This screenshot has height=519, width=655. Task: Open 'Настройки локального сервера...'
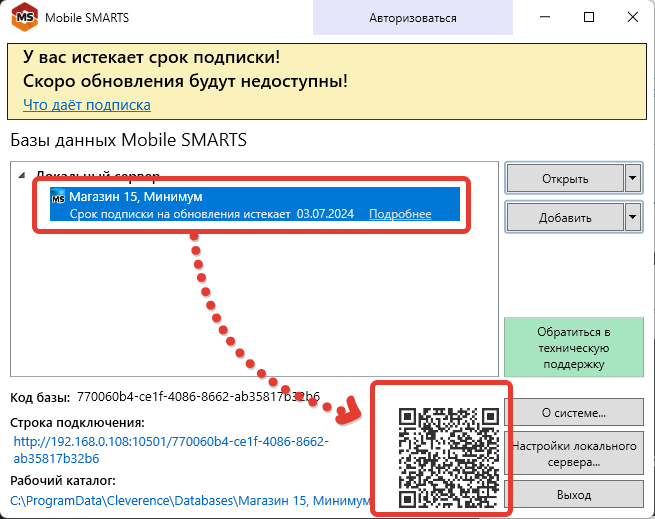[x=572, y=454]
